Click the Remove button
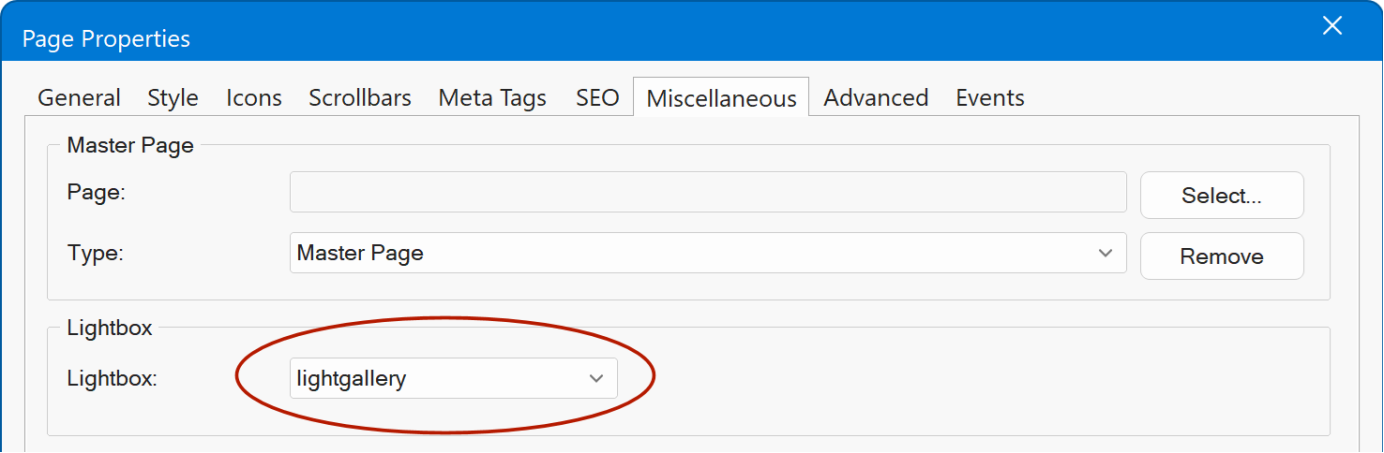Viewport: 1384px width, 453px height. pos(1221,256)
